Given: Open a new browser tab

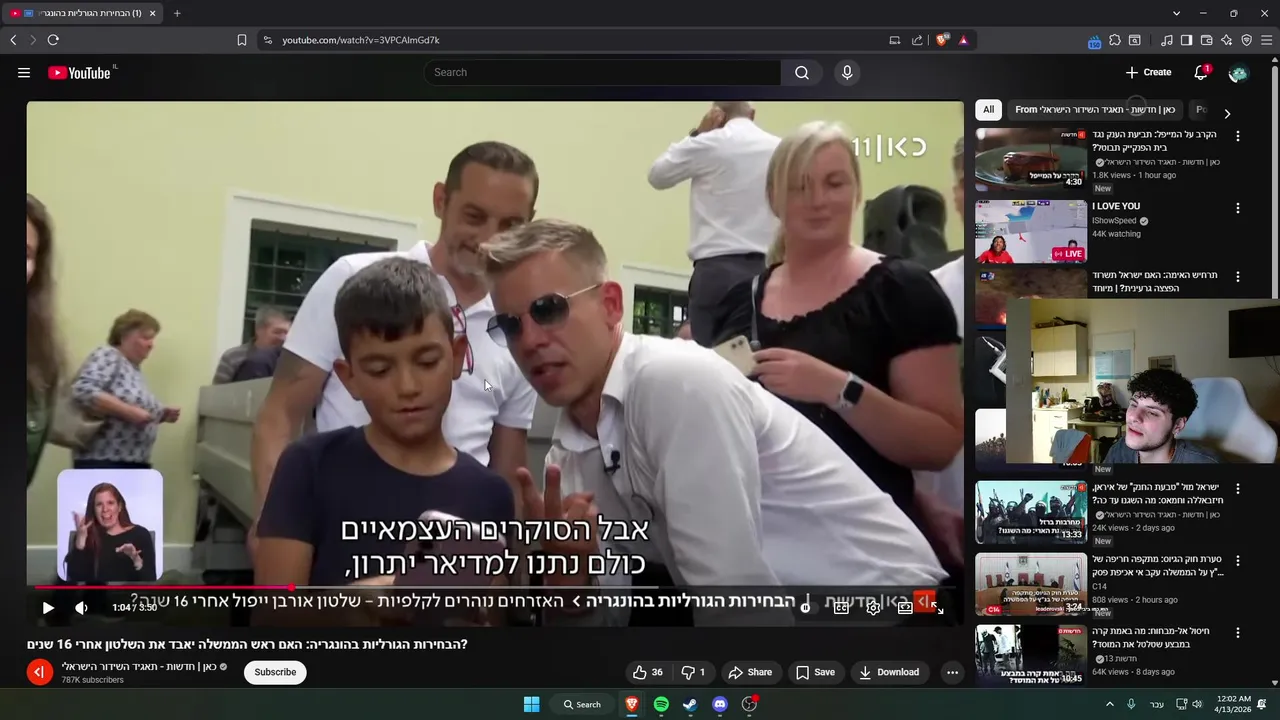Looking at the screenshot, I should [177, 13].
